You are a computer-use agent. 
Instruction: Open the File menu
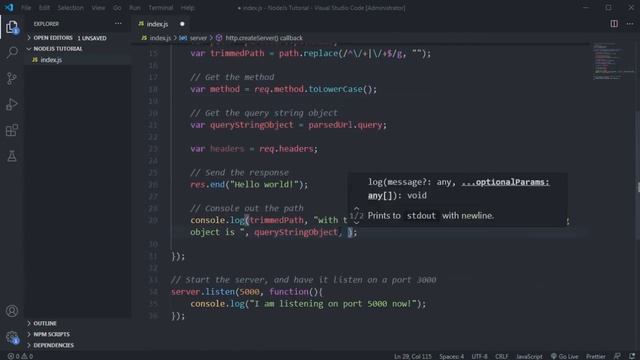tap(26, 8)
